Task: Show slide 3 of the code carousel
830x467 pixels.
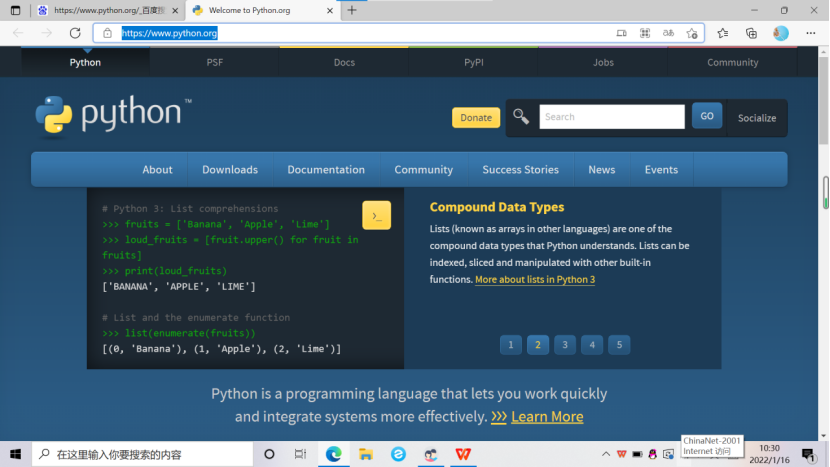Action: (x=565, y=345)
